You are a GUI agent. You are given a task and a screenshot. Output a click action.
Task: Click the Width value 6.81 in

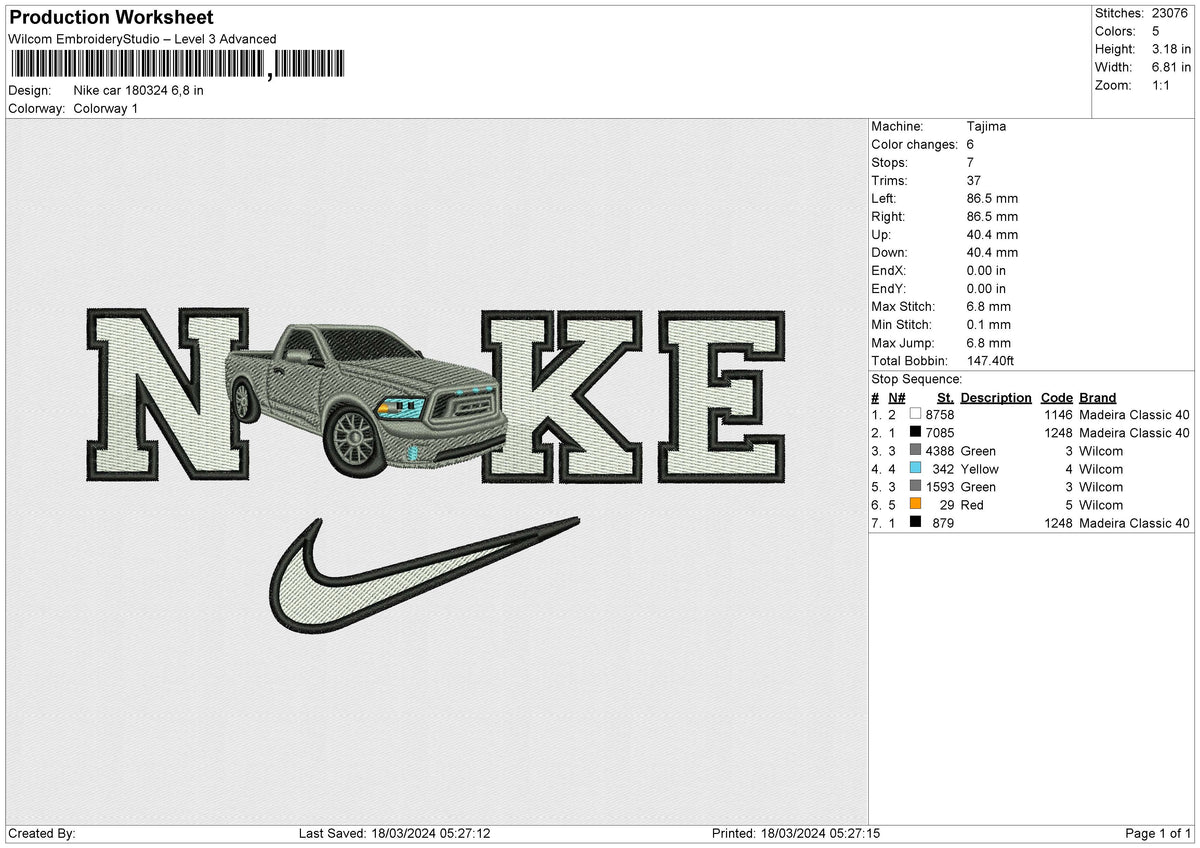click(1171, 67)
